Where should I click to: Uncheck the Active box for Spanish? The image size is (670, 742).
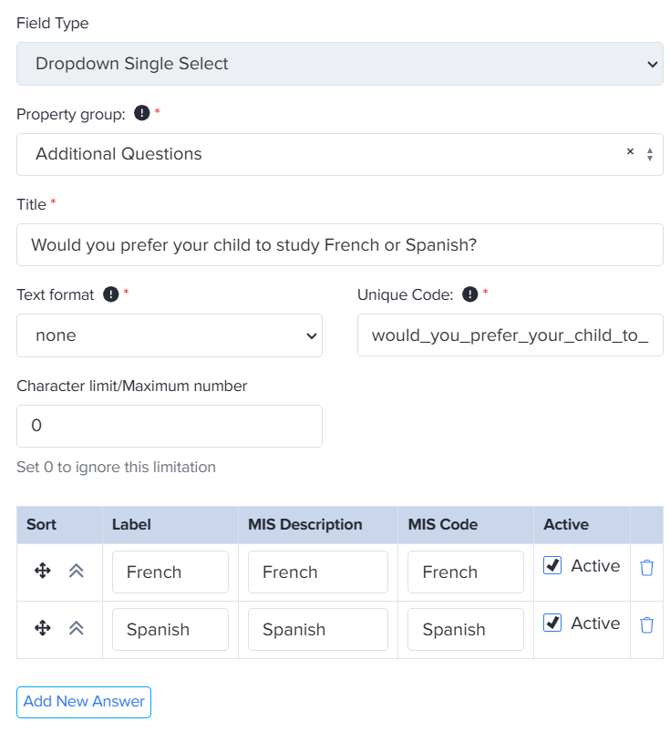pyautogui.click(x=552, y=623)
